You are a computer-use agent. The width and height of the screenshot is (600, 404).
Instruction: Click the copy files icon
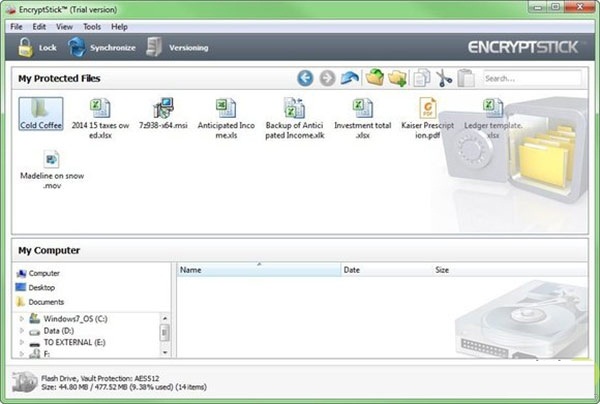click(x=422, y=78)
